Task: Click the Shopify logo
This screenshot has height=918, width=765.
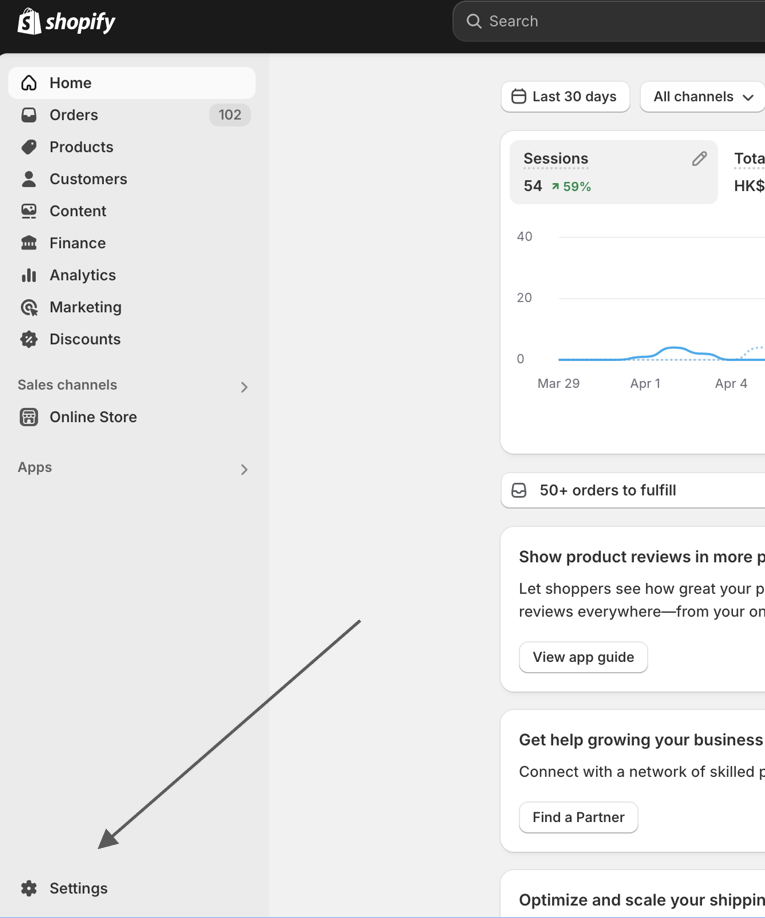Action: [x=66, y=22]
